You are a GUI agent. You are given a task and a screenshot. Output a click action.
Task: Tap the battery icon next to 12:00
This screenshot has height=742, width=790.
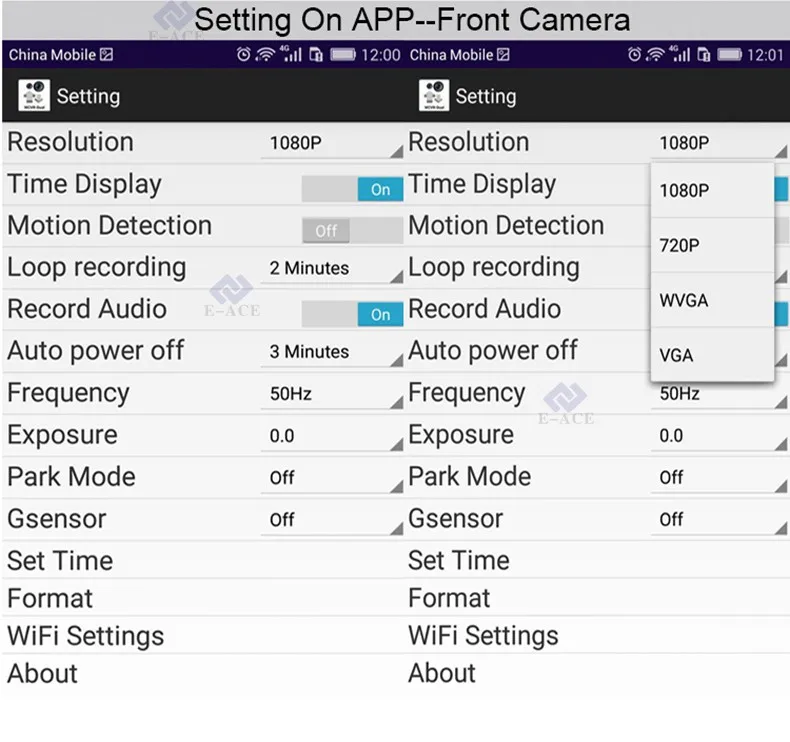pyautogui.click(x=343, y=55)
